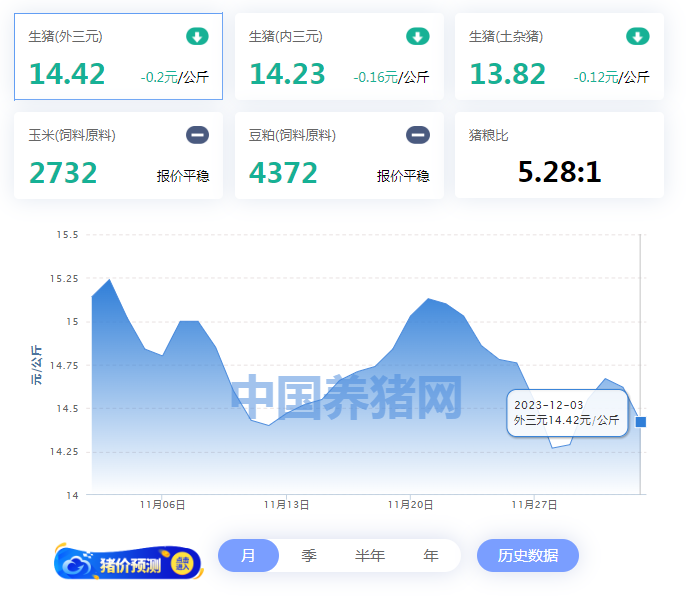Click the blue square data point marker
The height and width of the screenshot is (605, 686).
coord(641,422)
